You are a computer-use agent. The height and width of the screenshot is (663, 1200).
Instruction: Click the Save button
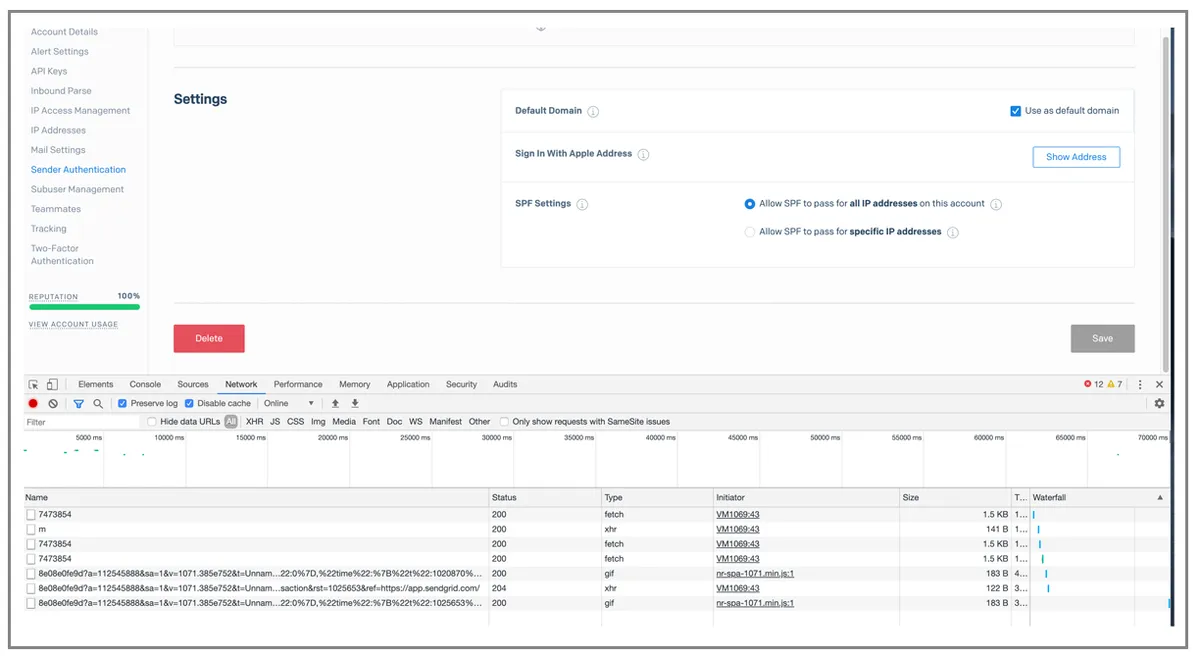click(1102, 338)
